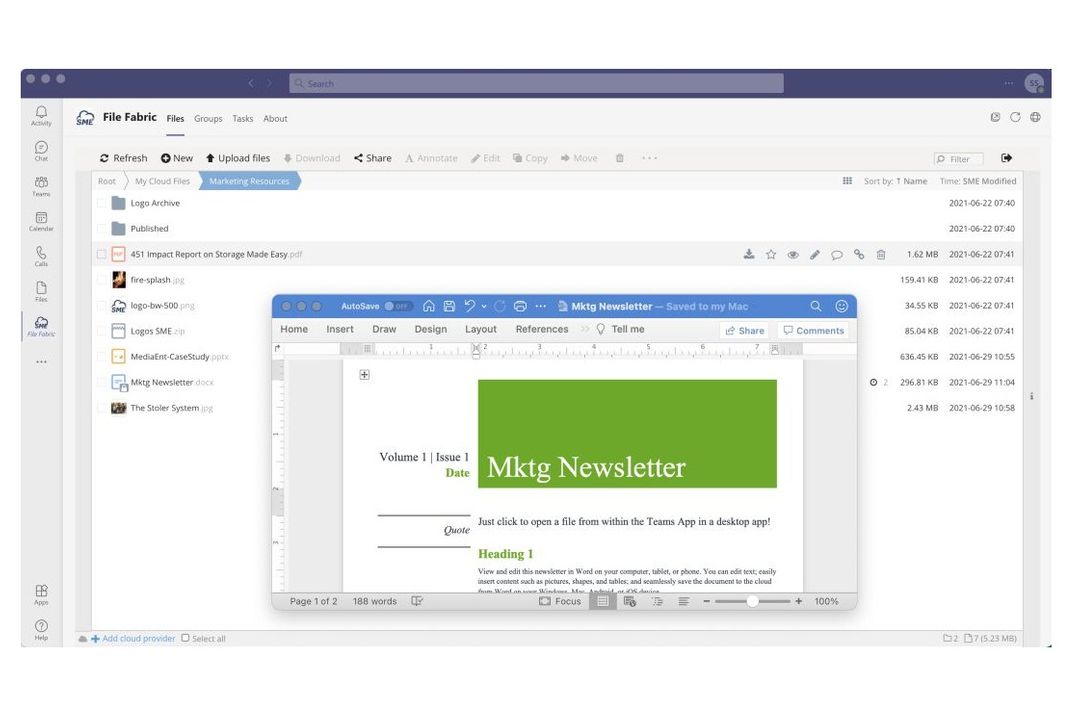Toggle AutoSave switch in Word
The width and height of the screenshot is (1080, 720).
click(x=397, y=306)
